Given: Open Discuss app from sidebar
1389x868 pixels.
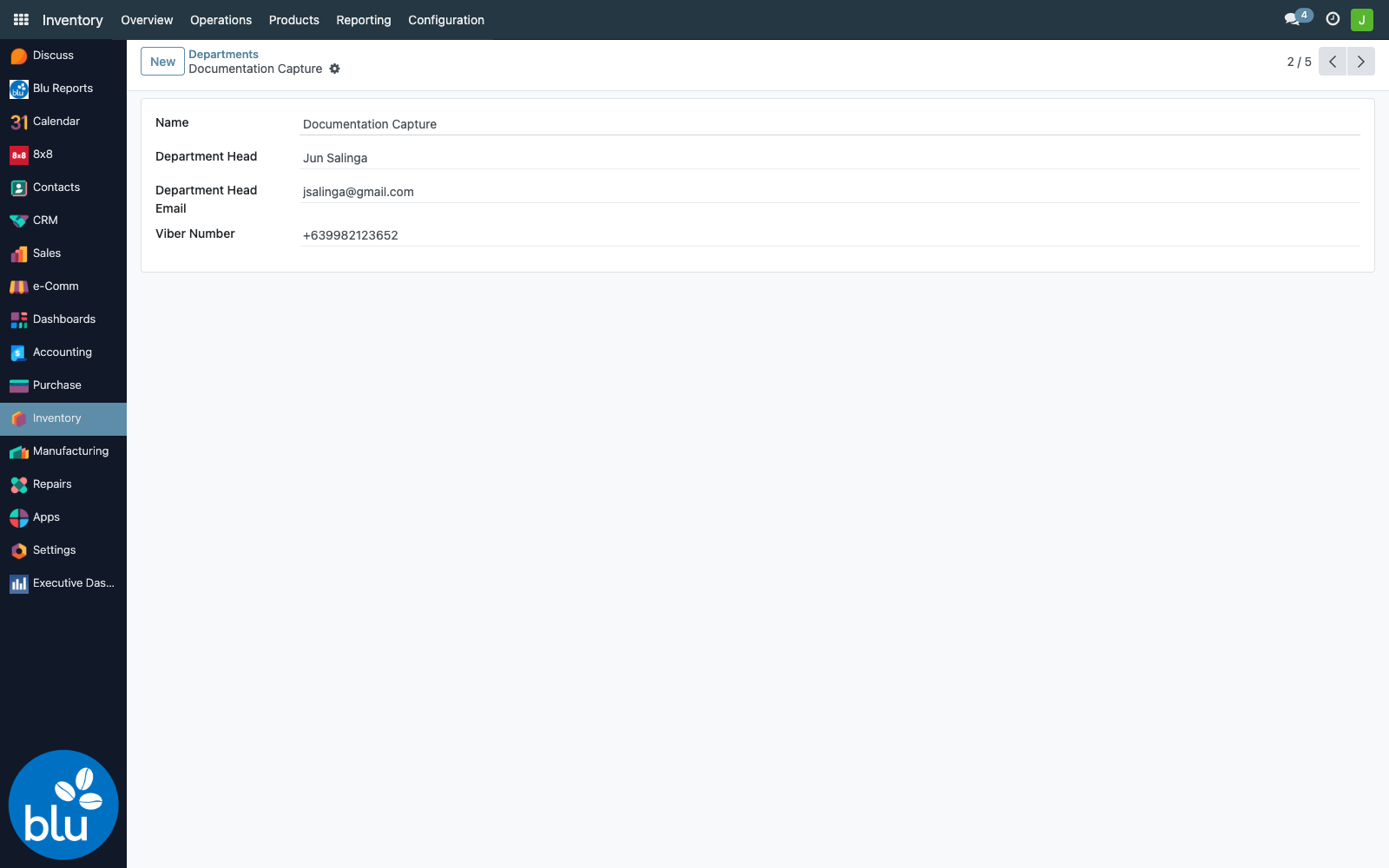Looking at the screenshot, I should [x=63, y=56].
